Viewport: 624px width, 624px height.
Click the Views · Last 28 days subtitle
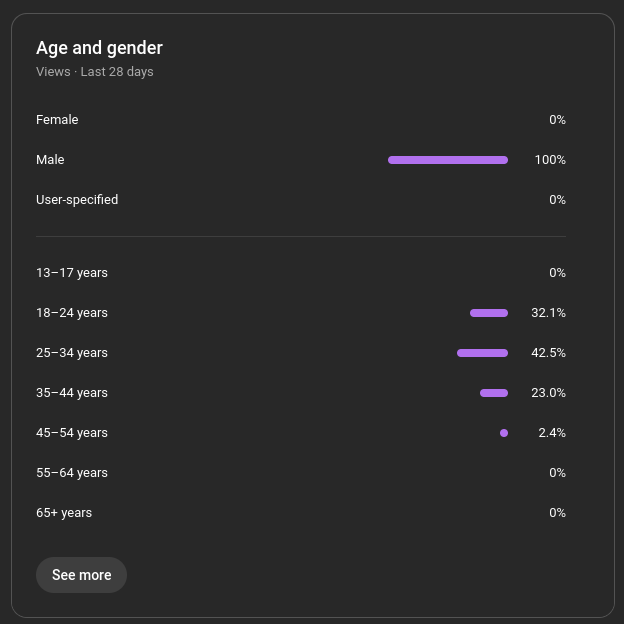click(95, 72)
